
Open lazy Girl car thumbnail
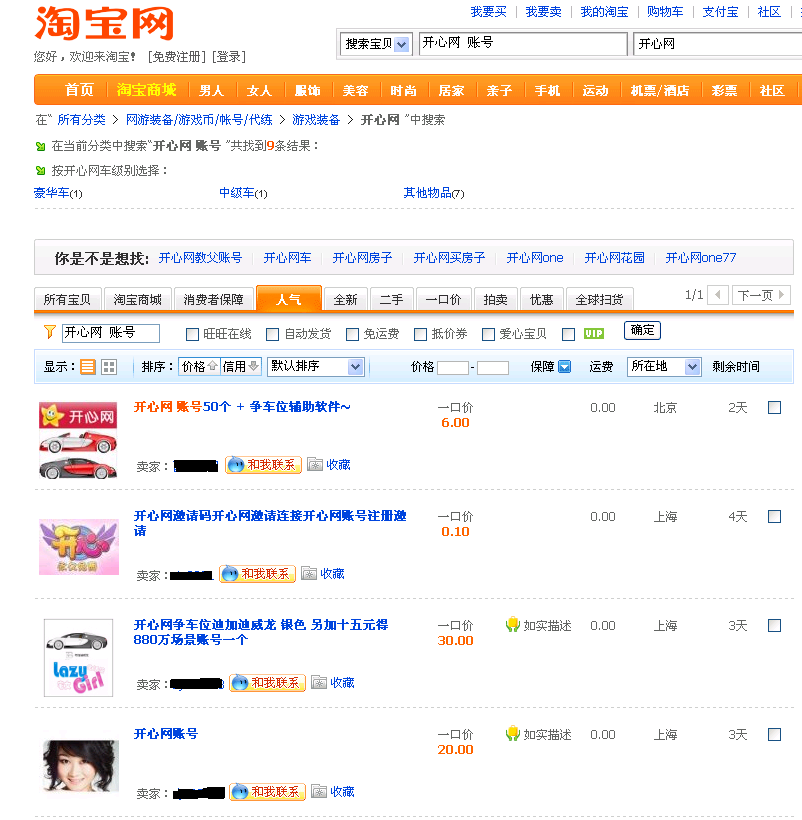pos(78,657)
